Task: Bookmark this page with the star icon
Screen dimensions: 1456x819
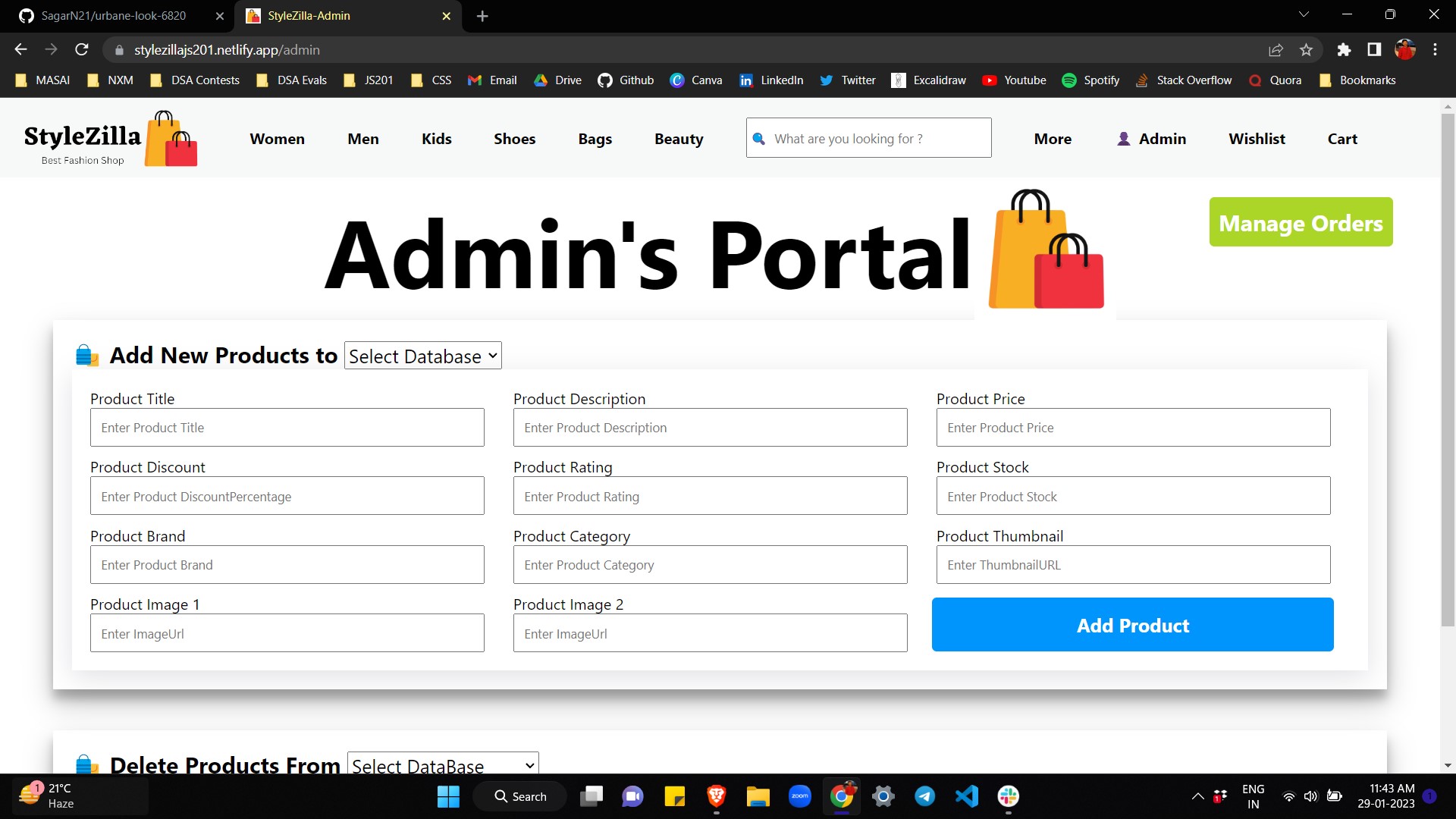Action: pyautogui.click(x=1306, y=50)
